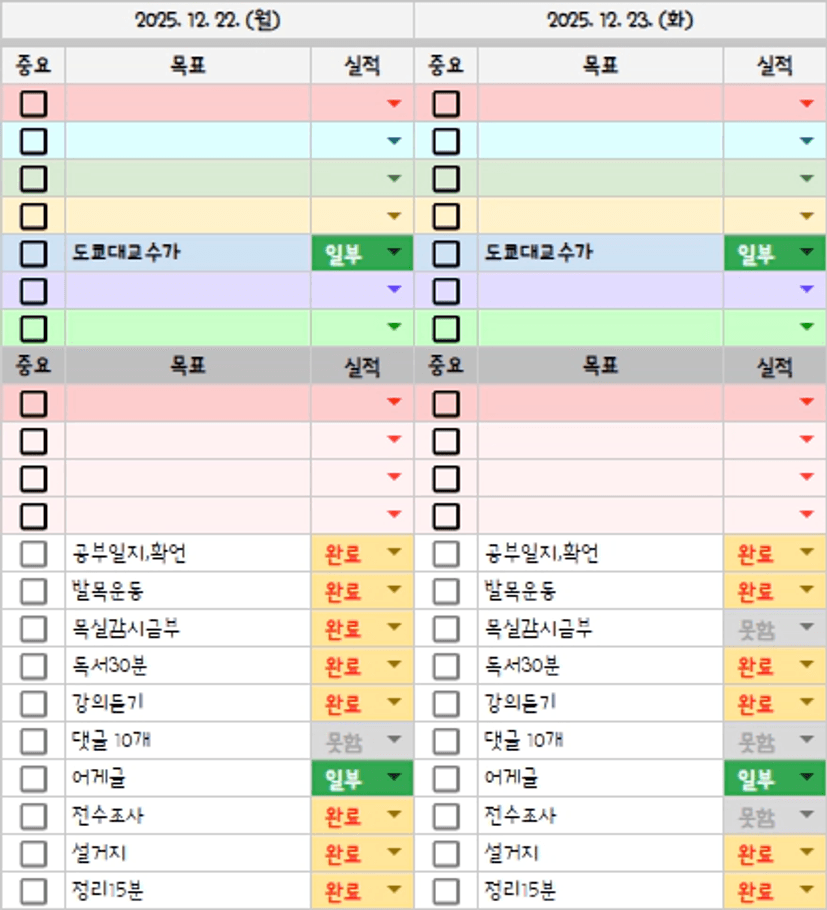Click Tuesday's top 실적 column header
This screenshot has height=910, width=827.
click(x=774, y=66)
